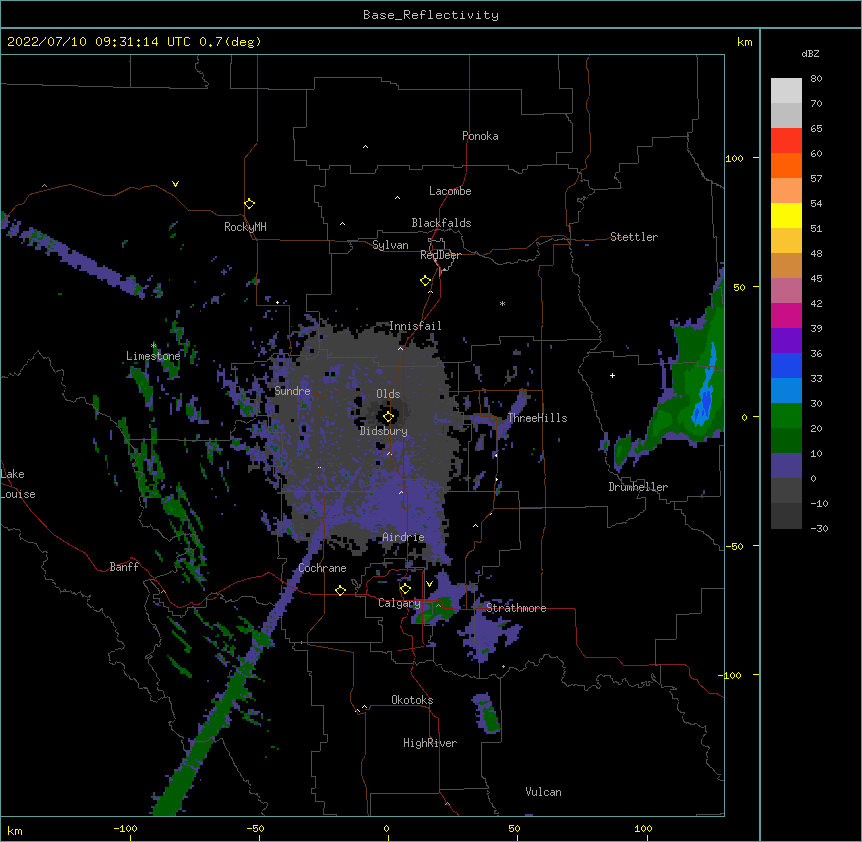
Task: Click the yellow diamond marker south of RedDeer
Action: pyautogui.click(x=426, y=281)
